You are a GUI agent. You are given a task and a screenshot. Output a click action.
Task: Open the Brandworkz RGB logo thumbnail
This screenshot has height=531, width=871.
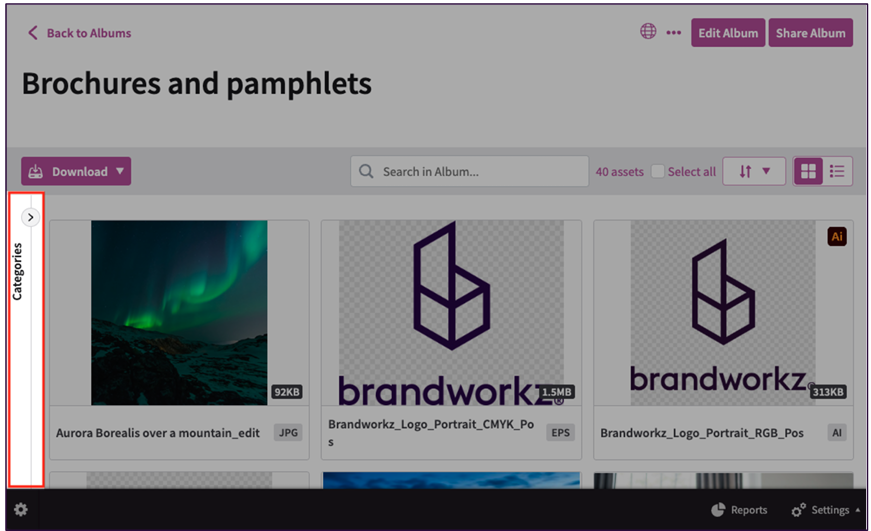pyautogui.click(x=723, y=313)
